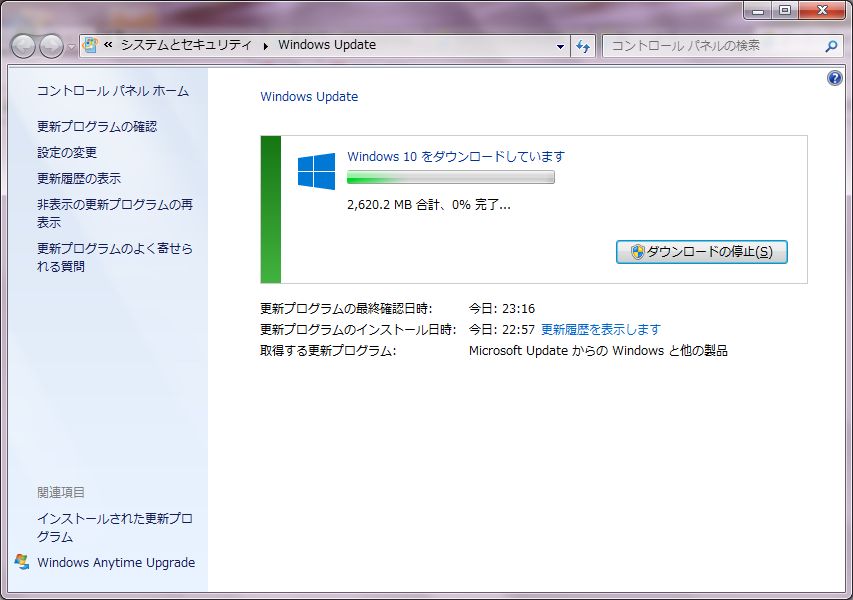Click the 今日: 23:16 last check time

coord(502,309)
